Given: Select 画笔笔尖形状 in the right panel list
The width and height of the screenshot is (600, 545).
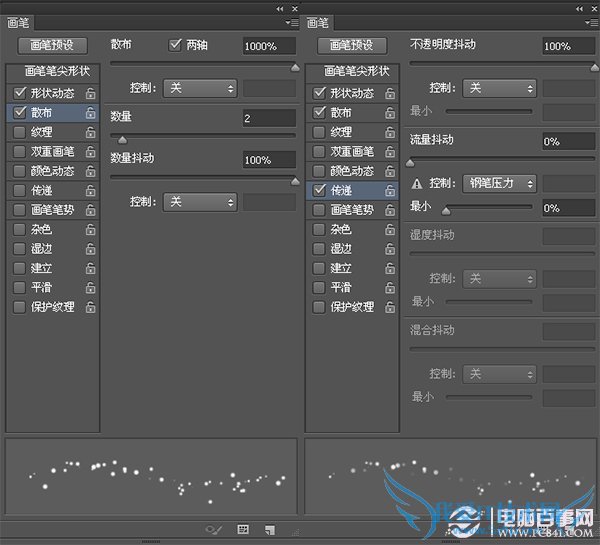Looking at the screenshot, I should pyautogui.click(x=348, y=73).
